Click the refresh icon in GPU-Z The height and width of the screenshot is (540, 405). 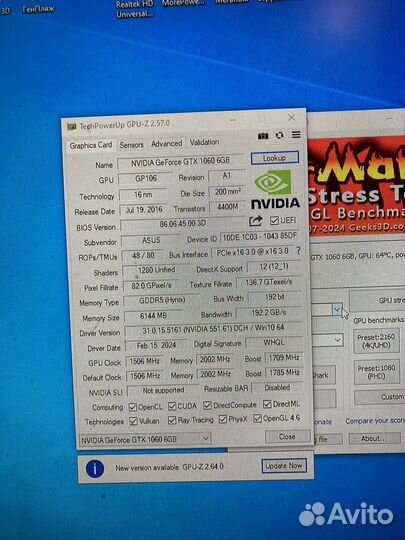click(x=279, y=135)
